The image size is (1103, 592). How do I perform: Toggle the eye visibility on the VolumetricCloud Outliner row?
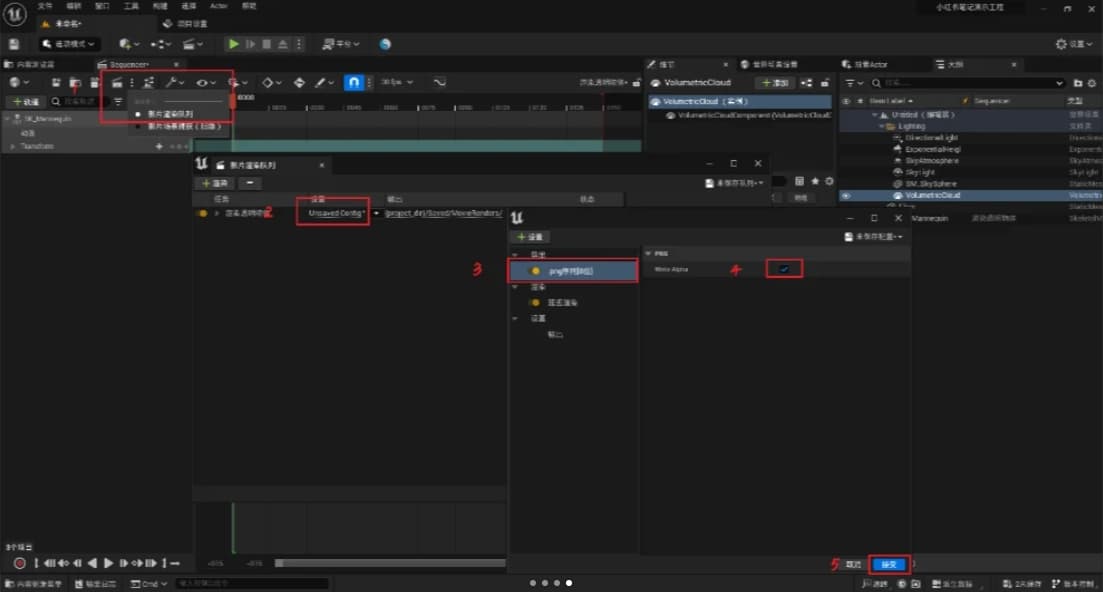pos(846,195)
